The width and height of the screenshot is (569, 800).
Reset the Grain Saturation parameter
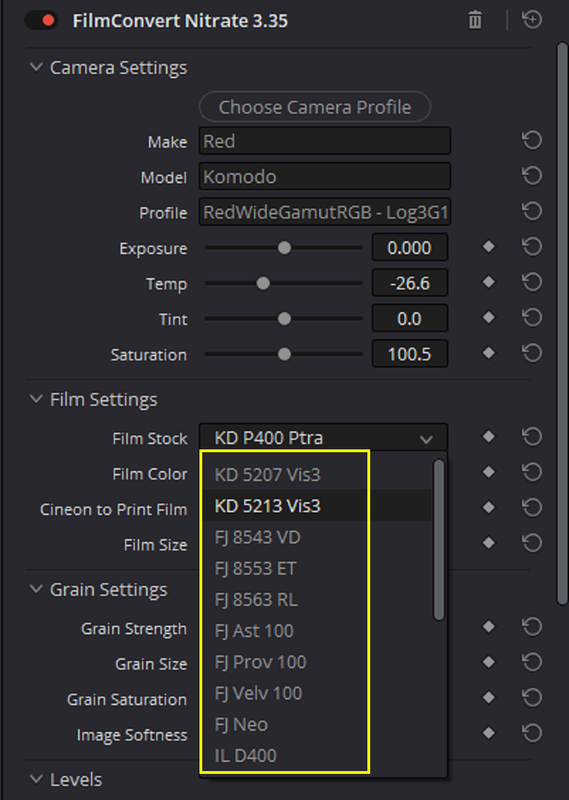[532, 697]
